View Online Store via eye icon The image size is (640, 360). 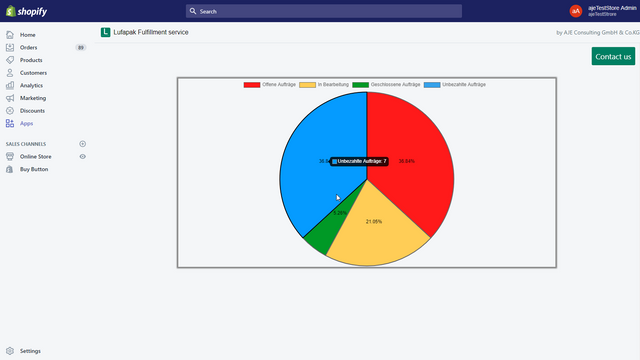tap(82, 156)
